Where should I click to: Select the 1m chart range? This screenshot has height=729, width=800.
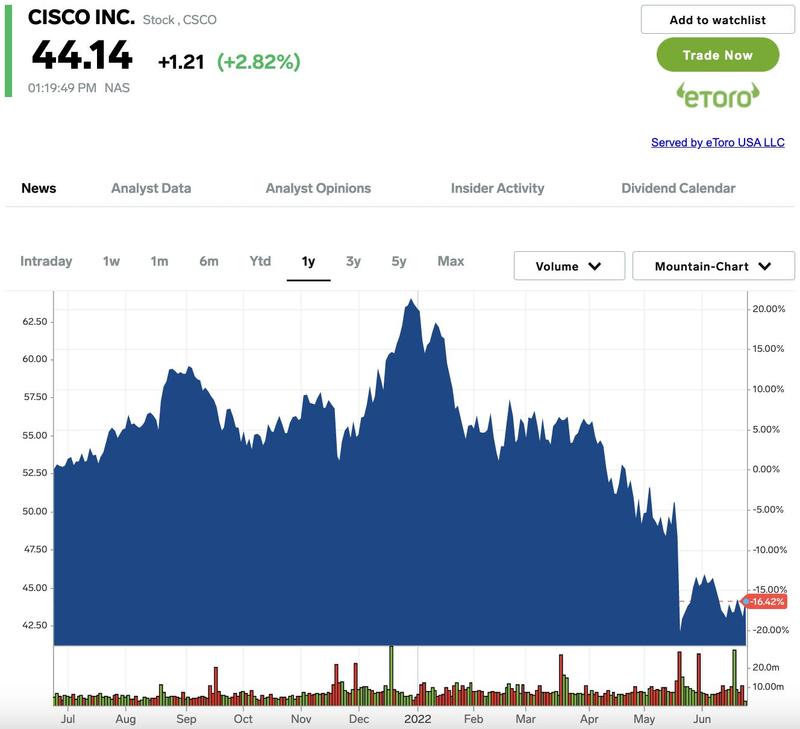click(159, 261)
